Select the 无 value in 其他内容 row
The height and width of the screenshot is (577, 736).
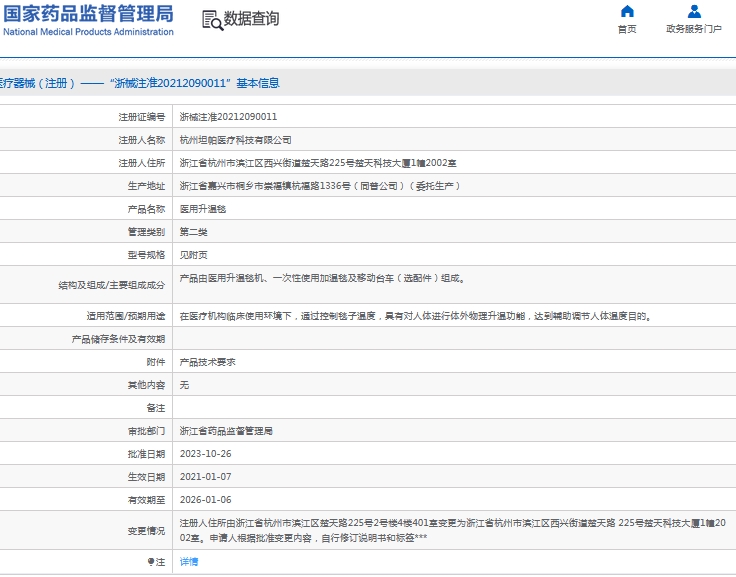pyautogui.click(x=184, y=385)
